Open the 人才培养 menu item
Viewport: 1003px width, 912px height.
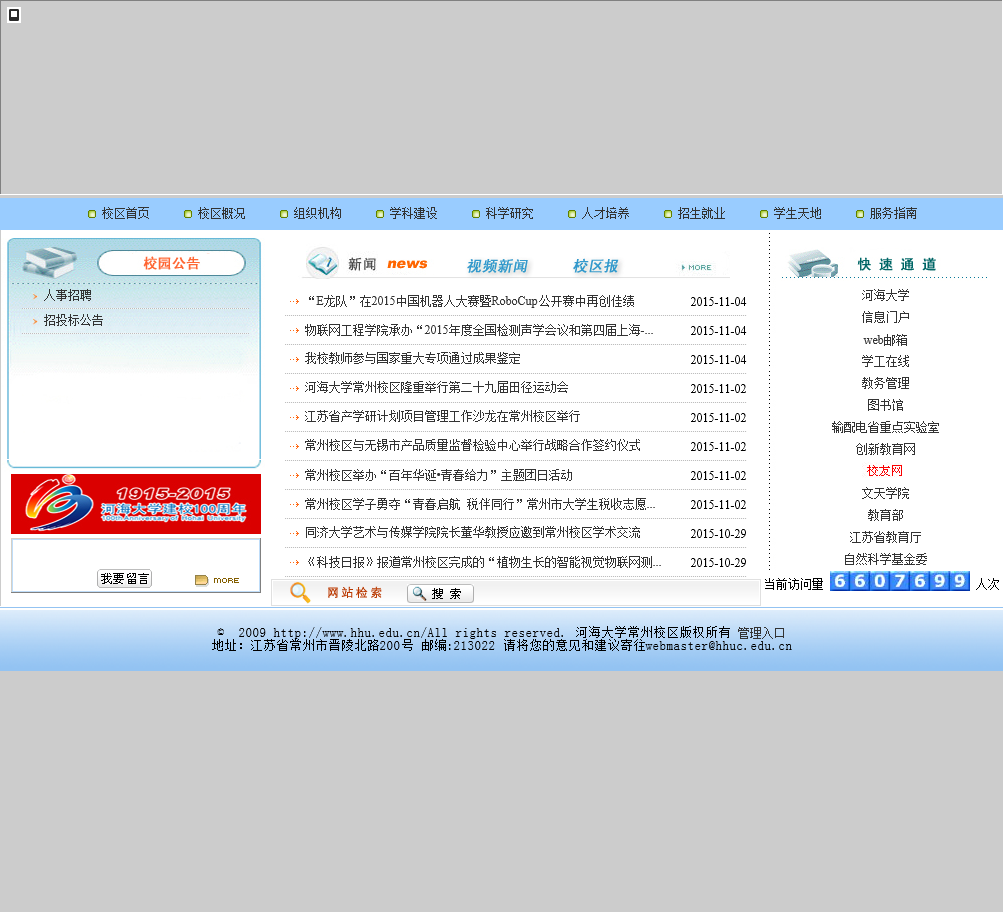pos(605,214)
